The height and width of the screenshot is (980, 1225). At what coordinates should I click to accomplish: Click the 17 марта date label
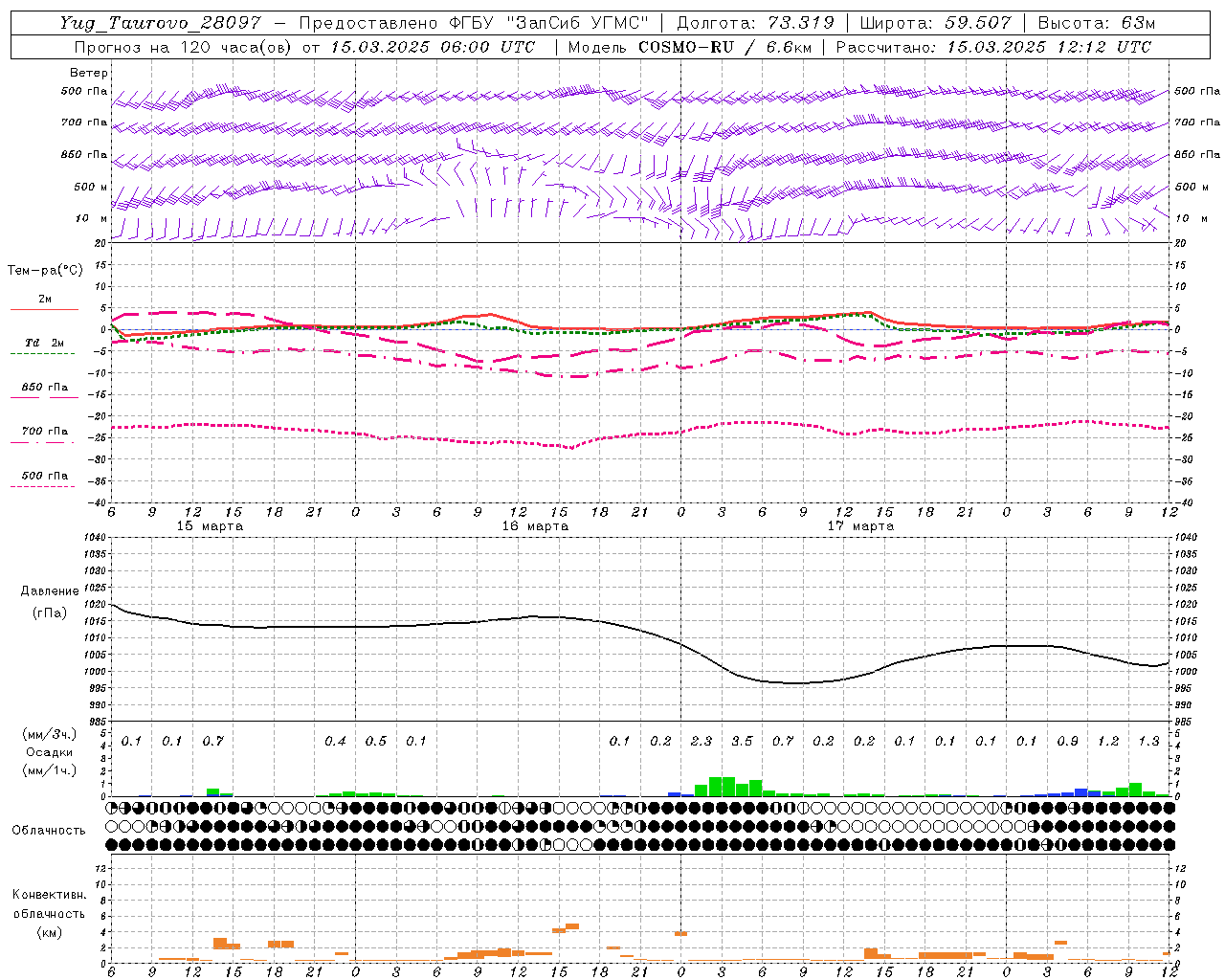860,526
